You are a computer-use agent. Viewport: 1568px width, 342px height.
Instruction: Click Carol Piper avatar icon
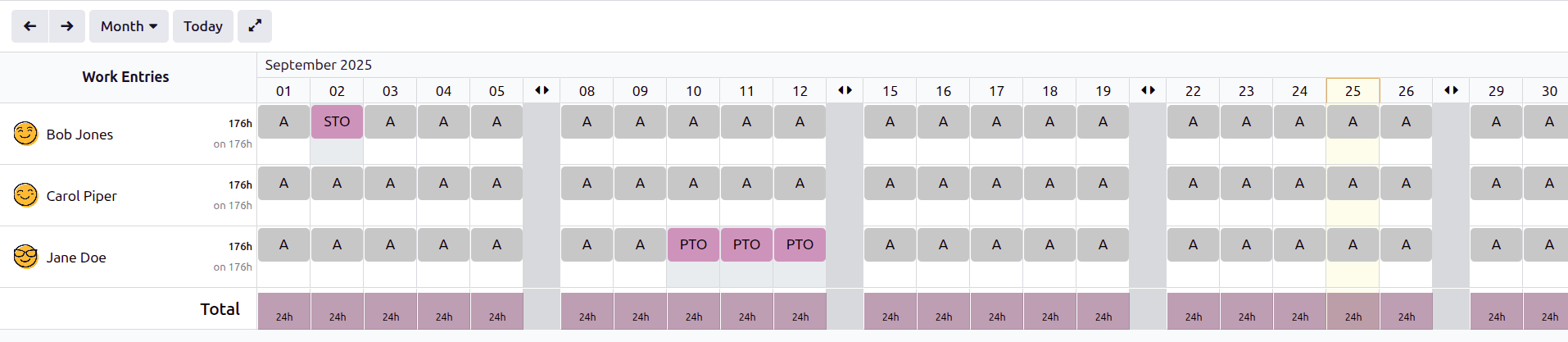[26, 195]
